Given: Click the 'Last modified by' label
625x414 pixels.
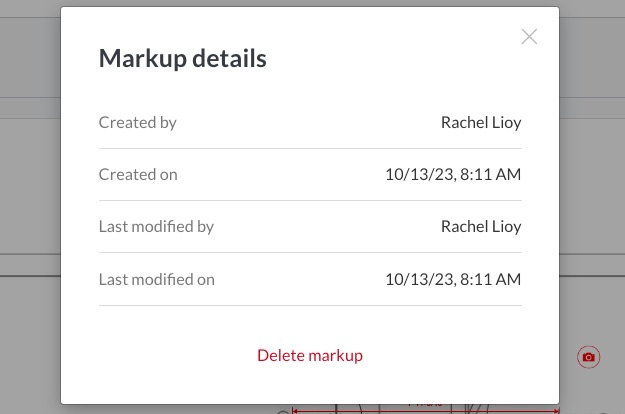Looking at the screenshot, I should tap(156, 226).
